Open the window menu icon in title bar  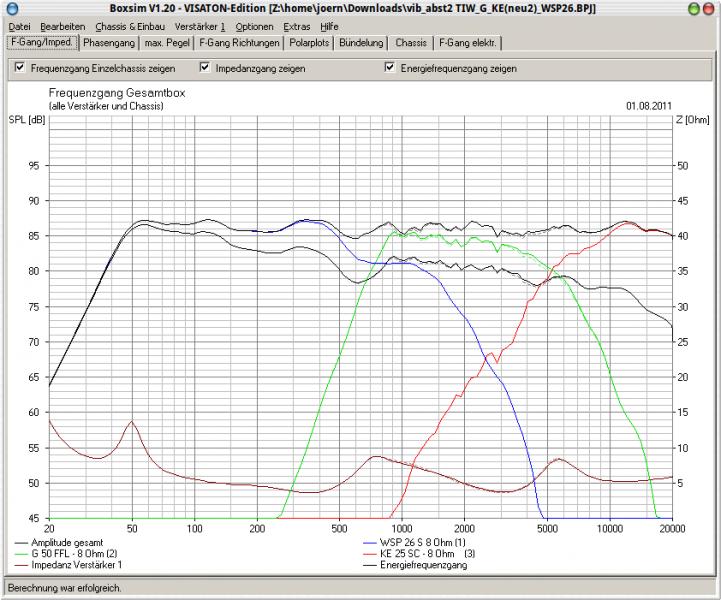pyautogui.click(x=10, y=8)
